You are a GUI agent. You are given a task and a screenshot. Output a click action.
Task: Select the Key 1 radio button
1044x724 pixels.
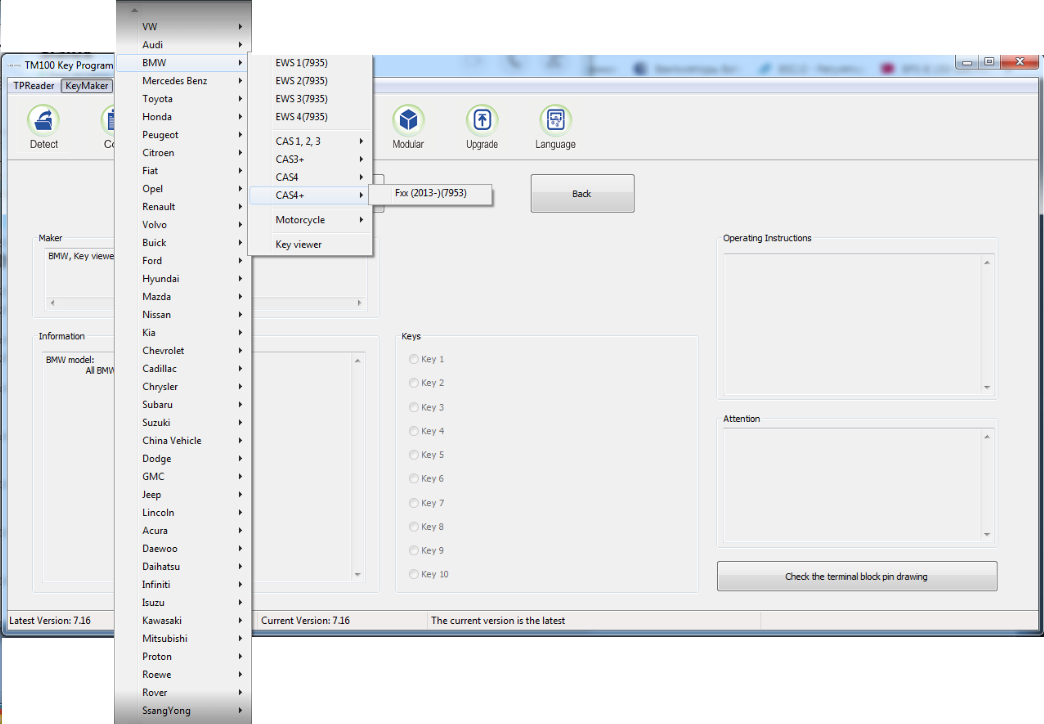click(413, 359)
